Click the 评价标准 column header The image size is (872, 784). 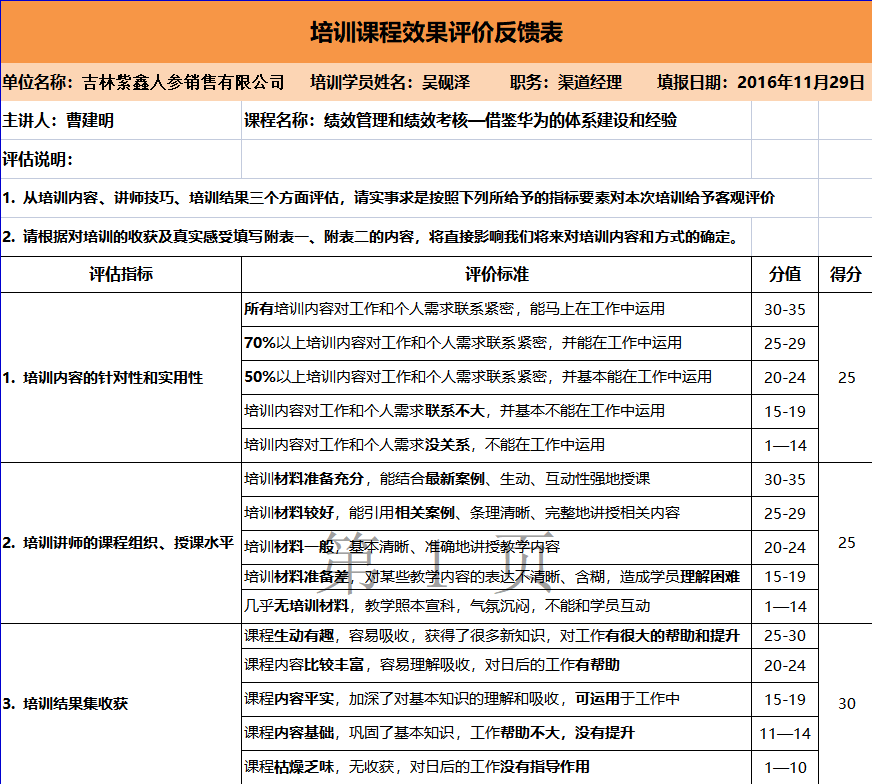497,274
